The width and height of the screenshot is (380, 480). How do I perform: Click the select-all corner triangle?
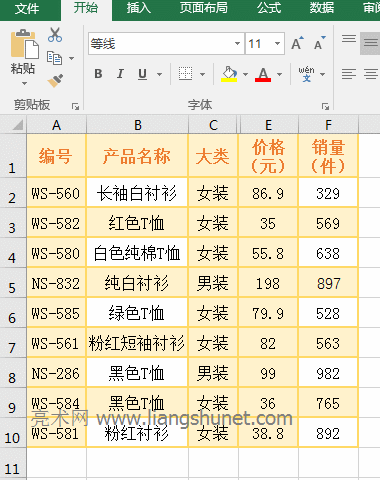(x=18, y=125)
